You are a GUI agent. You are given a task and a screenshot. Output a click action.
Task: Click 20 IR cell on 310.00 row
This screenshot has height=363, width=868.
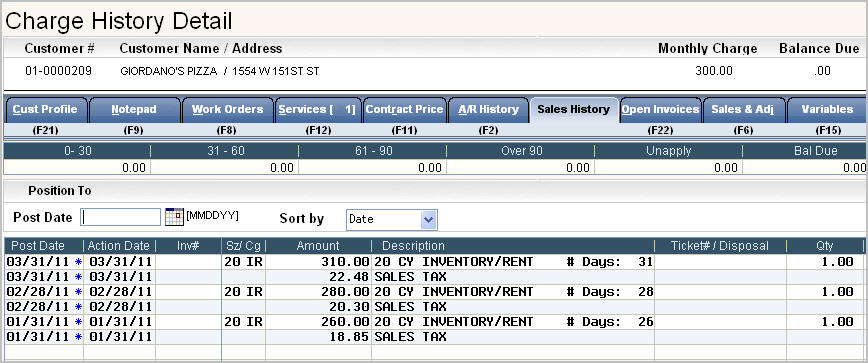[x=244, y=262]
